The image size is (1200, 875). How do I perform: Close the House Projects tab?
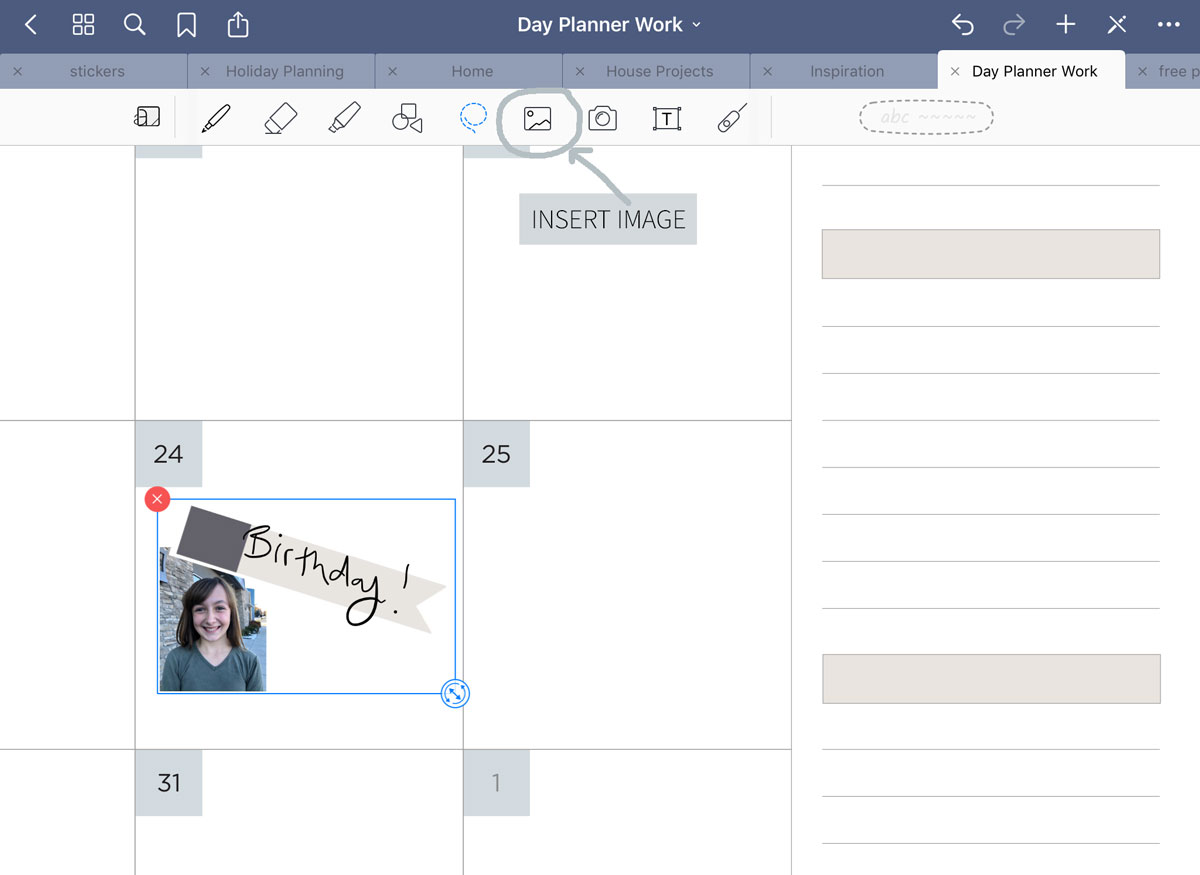pos(580,71)
